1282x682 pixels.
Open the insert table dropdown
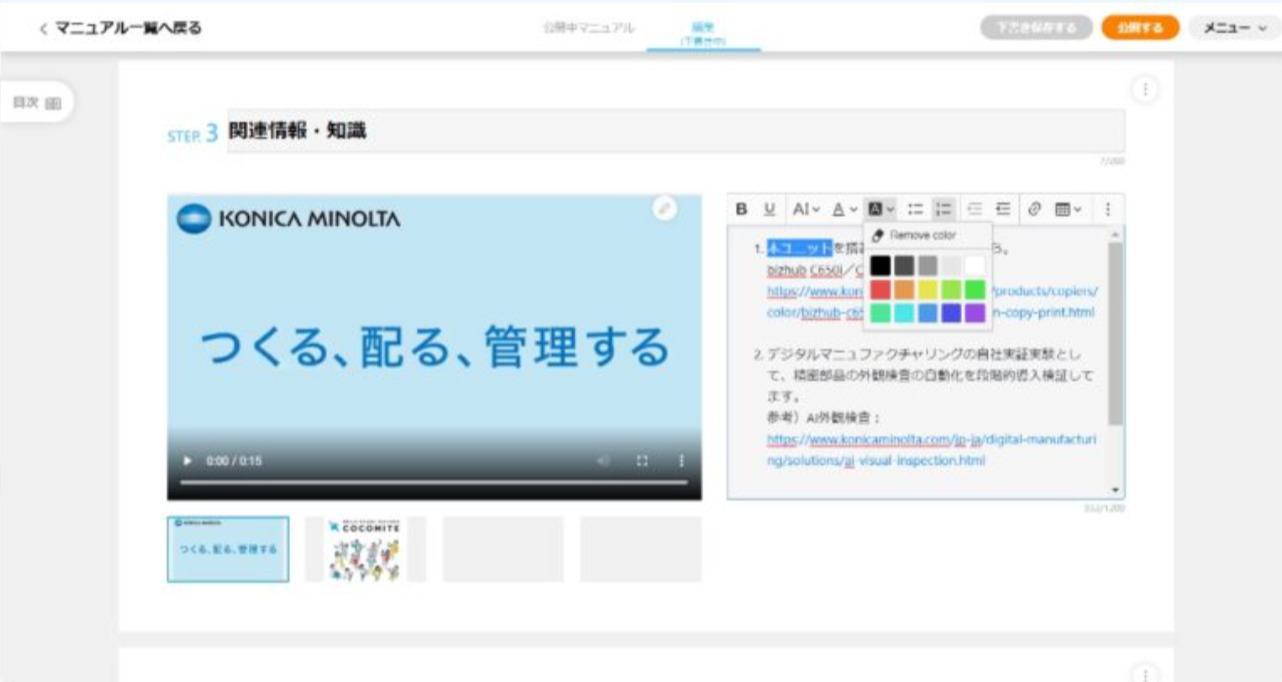(x=1068, y=209)
